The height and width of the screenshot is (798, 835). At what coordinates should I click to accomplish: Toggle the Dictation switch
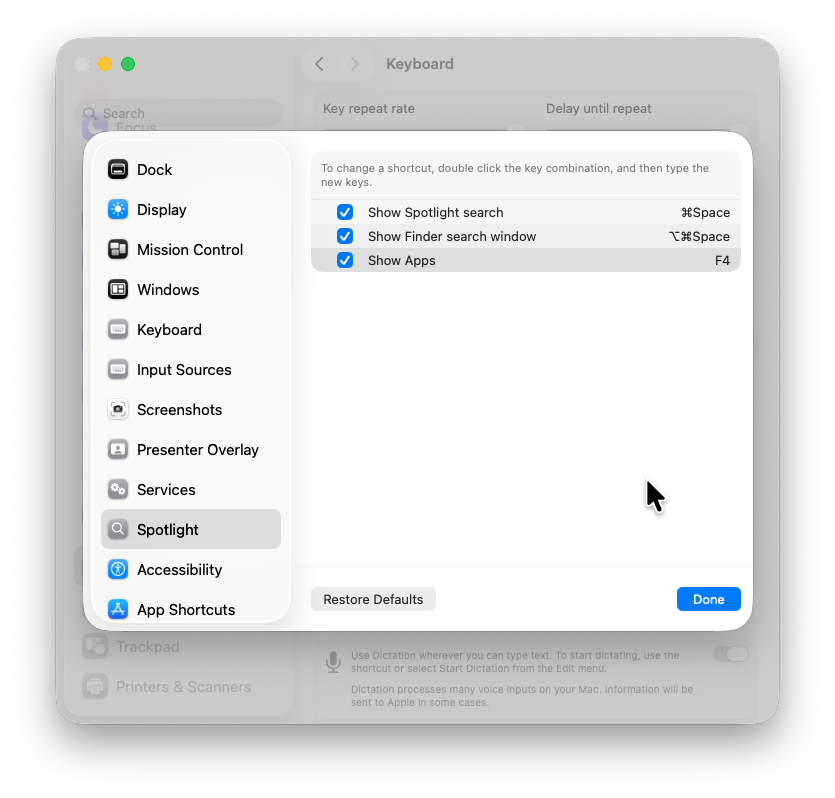[730, 654]
